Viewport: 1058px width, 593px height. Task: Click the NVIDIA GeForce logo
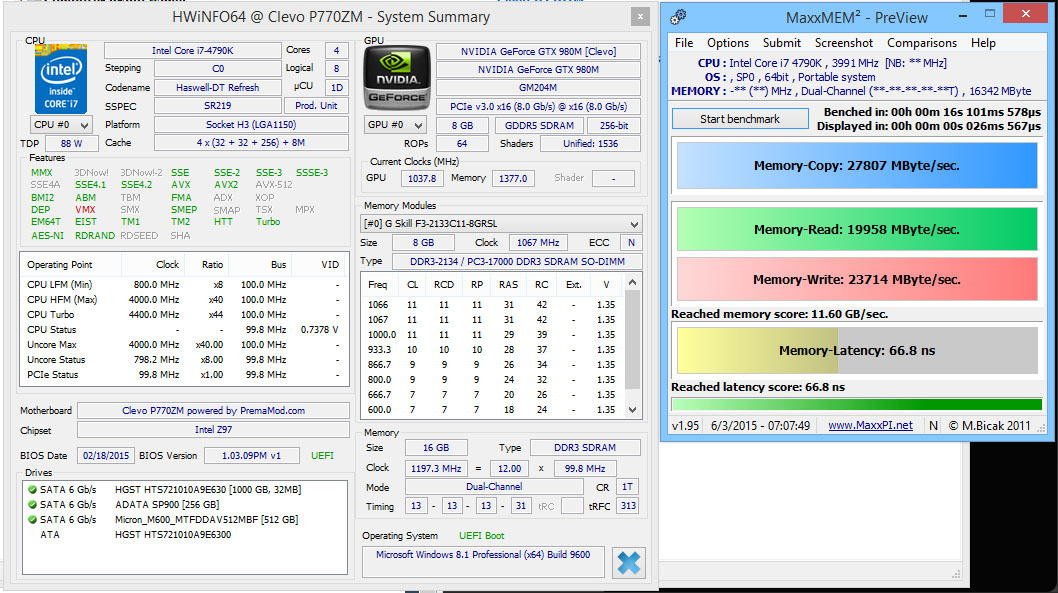[397, 78]
